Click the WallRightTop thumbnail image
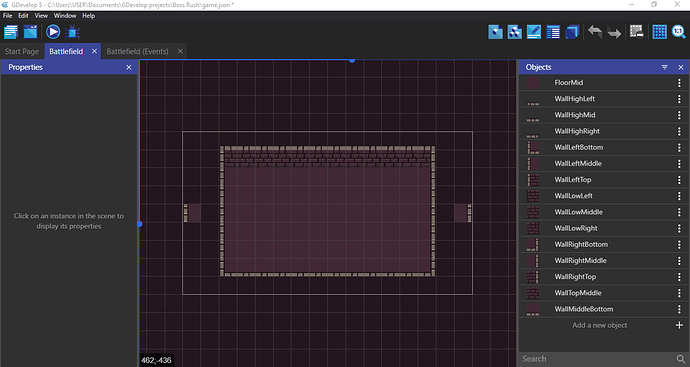 [533, 277]
